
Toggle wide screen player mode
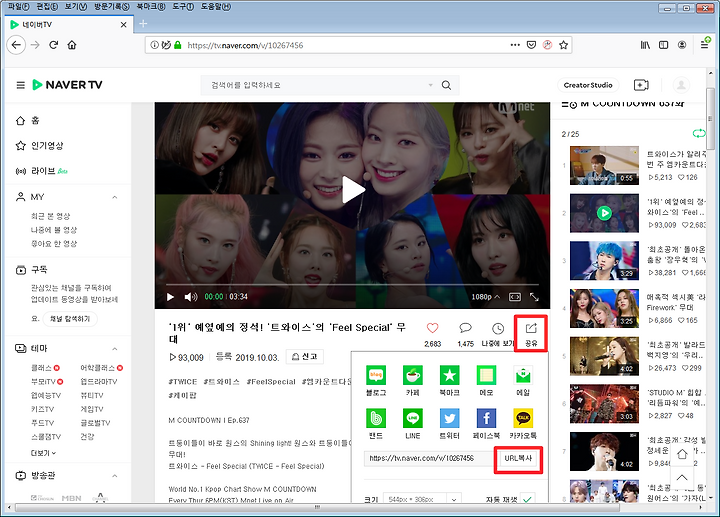tap(515, 297)
